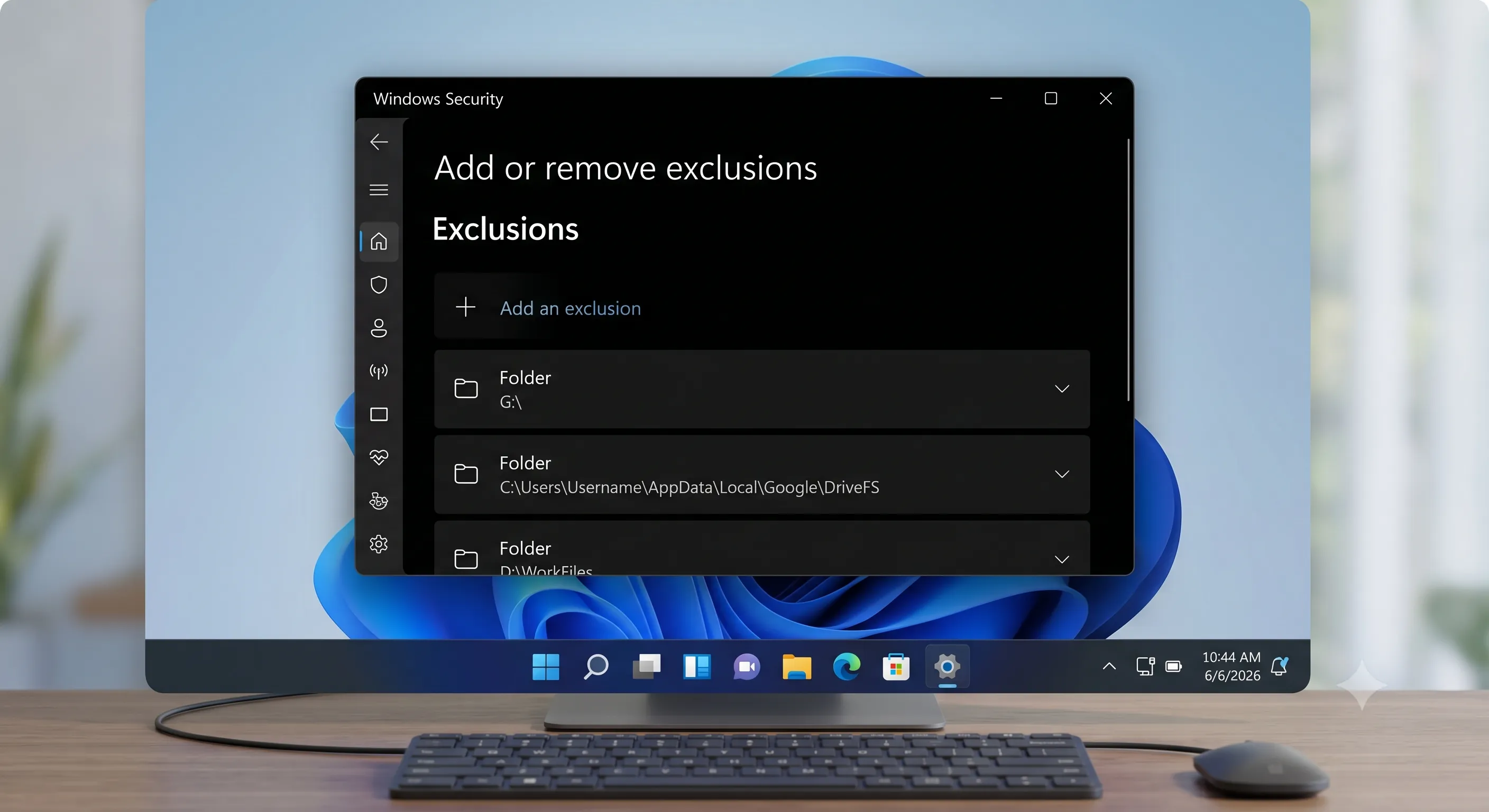Close the Windows Security window

coord(1105,98)
